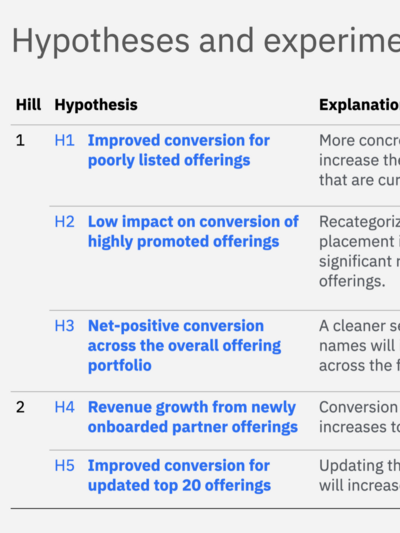This screenshot has width=400, height=533.
Task: Click the Hill column header
Action: tap(29, 105)
